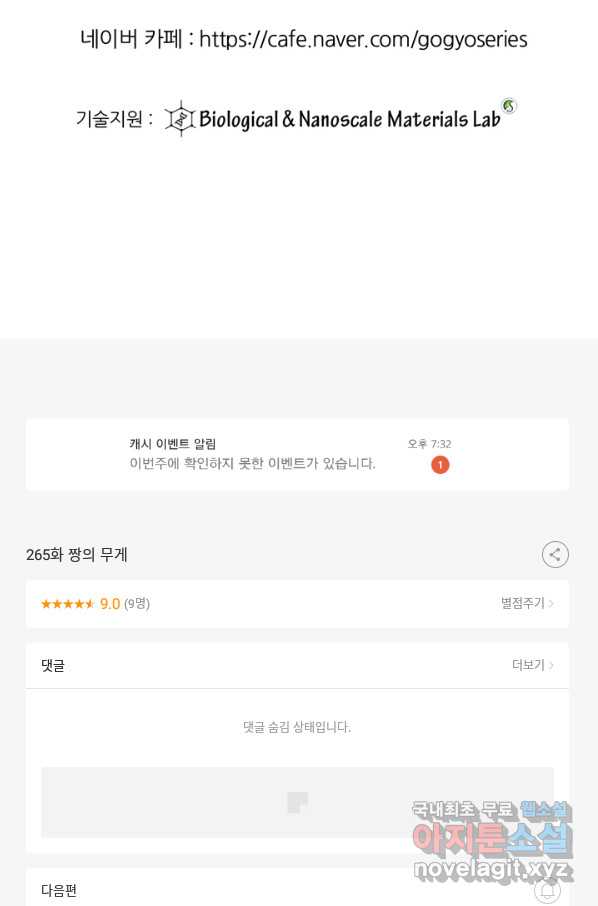Click 더보기 to view more comments
598x906 pixels.
528,665
